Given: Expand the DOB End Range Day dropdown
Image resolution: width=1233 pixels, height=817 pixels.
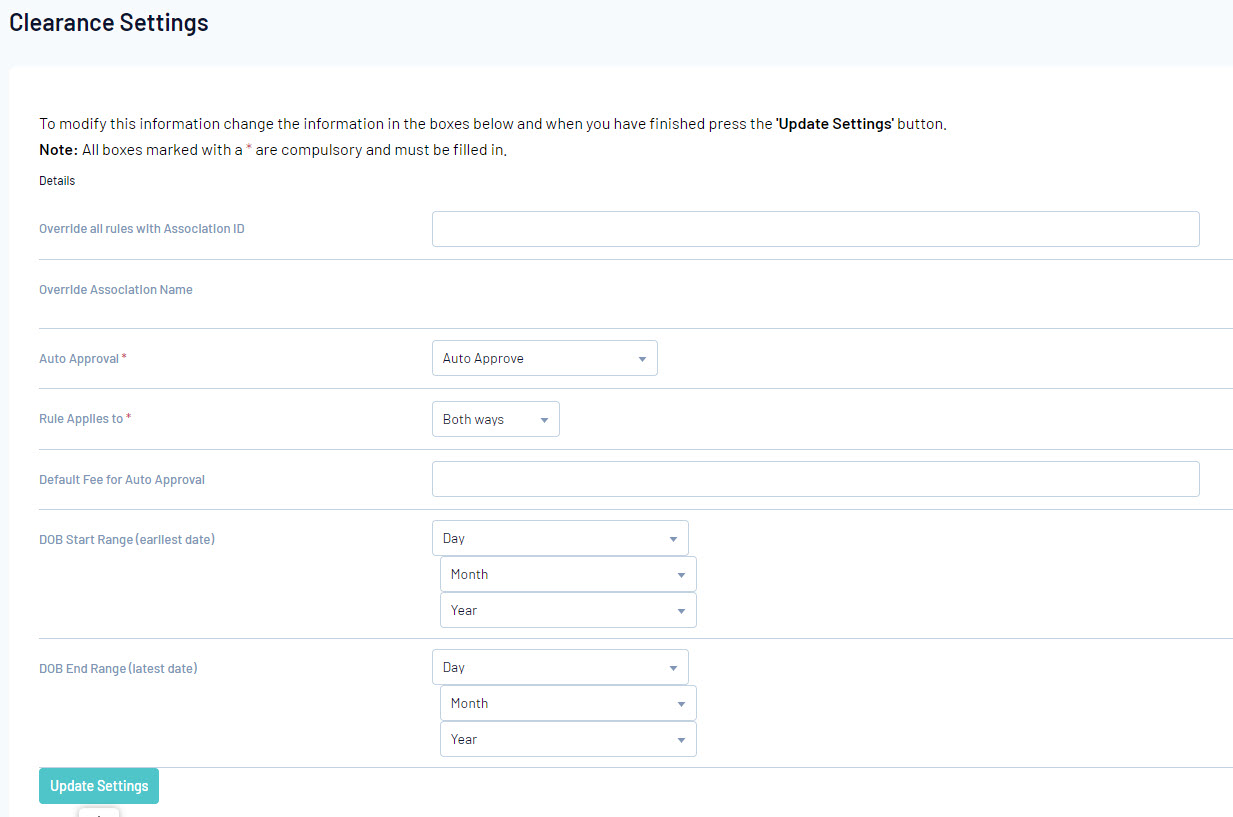Looking at the screenshot, I should point(560,667).
